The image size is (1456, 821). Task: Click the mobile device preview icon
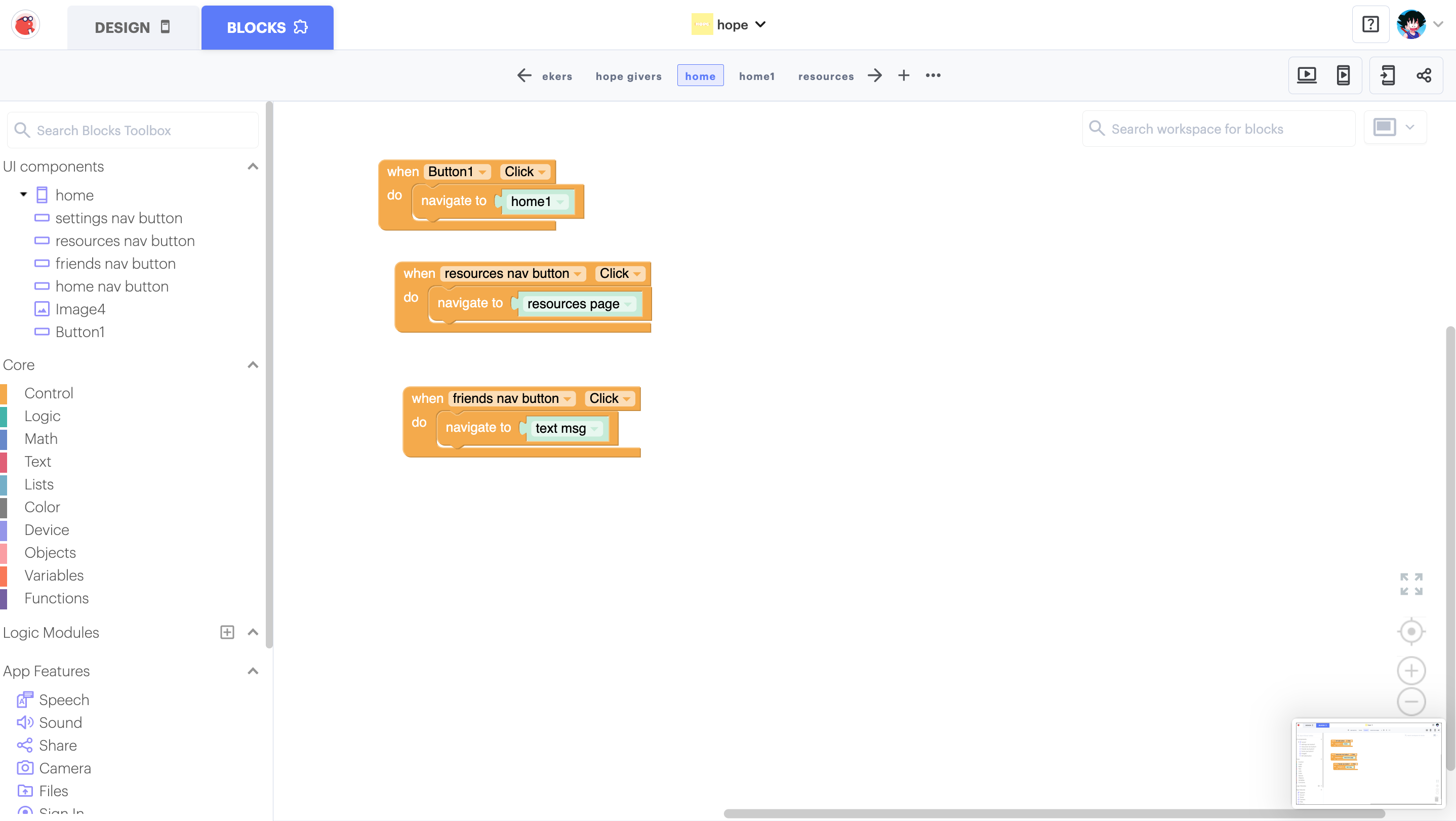click(x=1343, y=75)
